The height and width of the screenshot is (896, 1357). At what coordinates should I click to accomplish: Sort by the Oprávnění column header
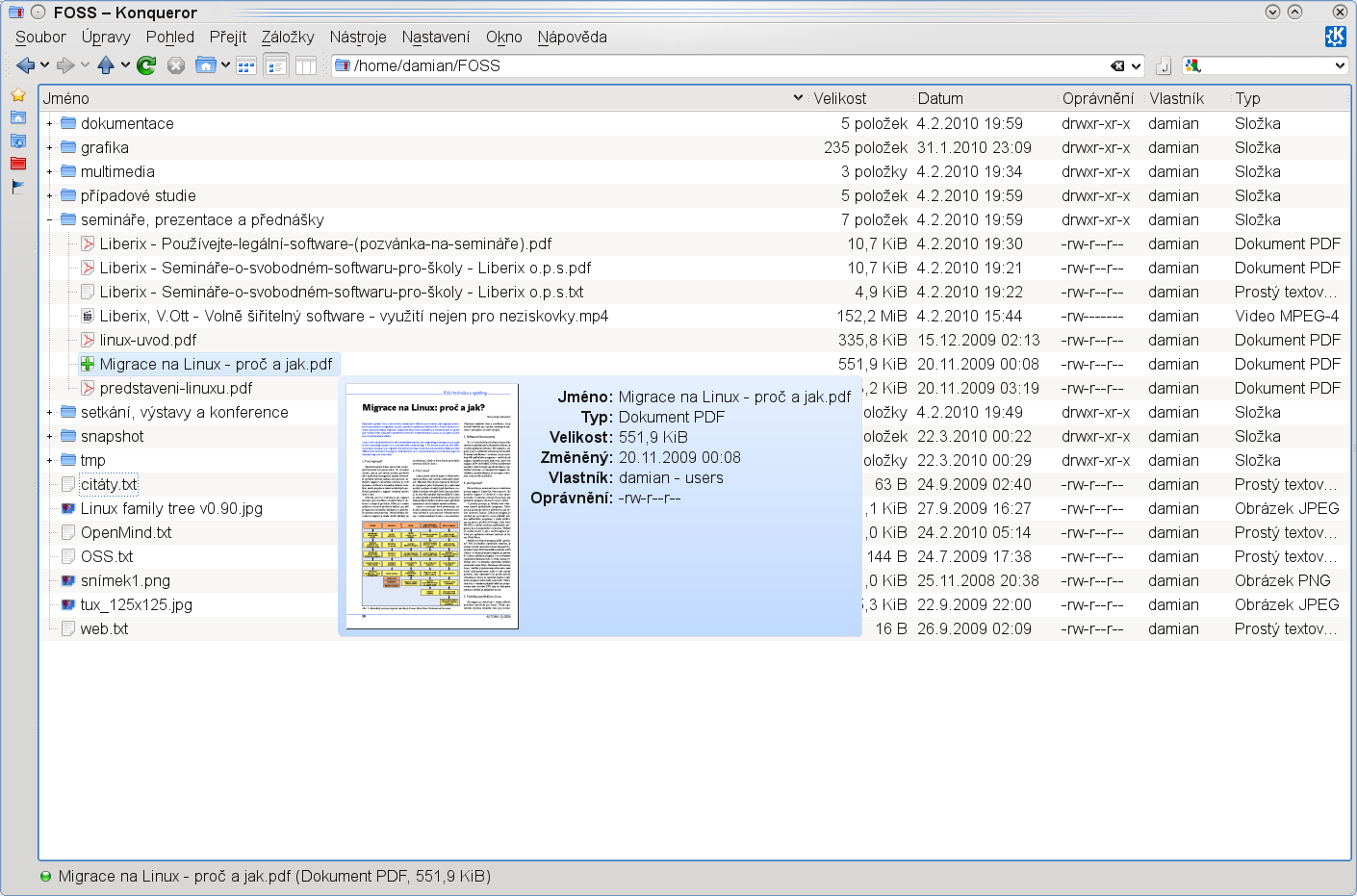coord(1100,98)
